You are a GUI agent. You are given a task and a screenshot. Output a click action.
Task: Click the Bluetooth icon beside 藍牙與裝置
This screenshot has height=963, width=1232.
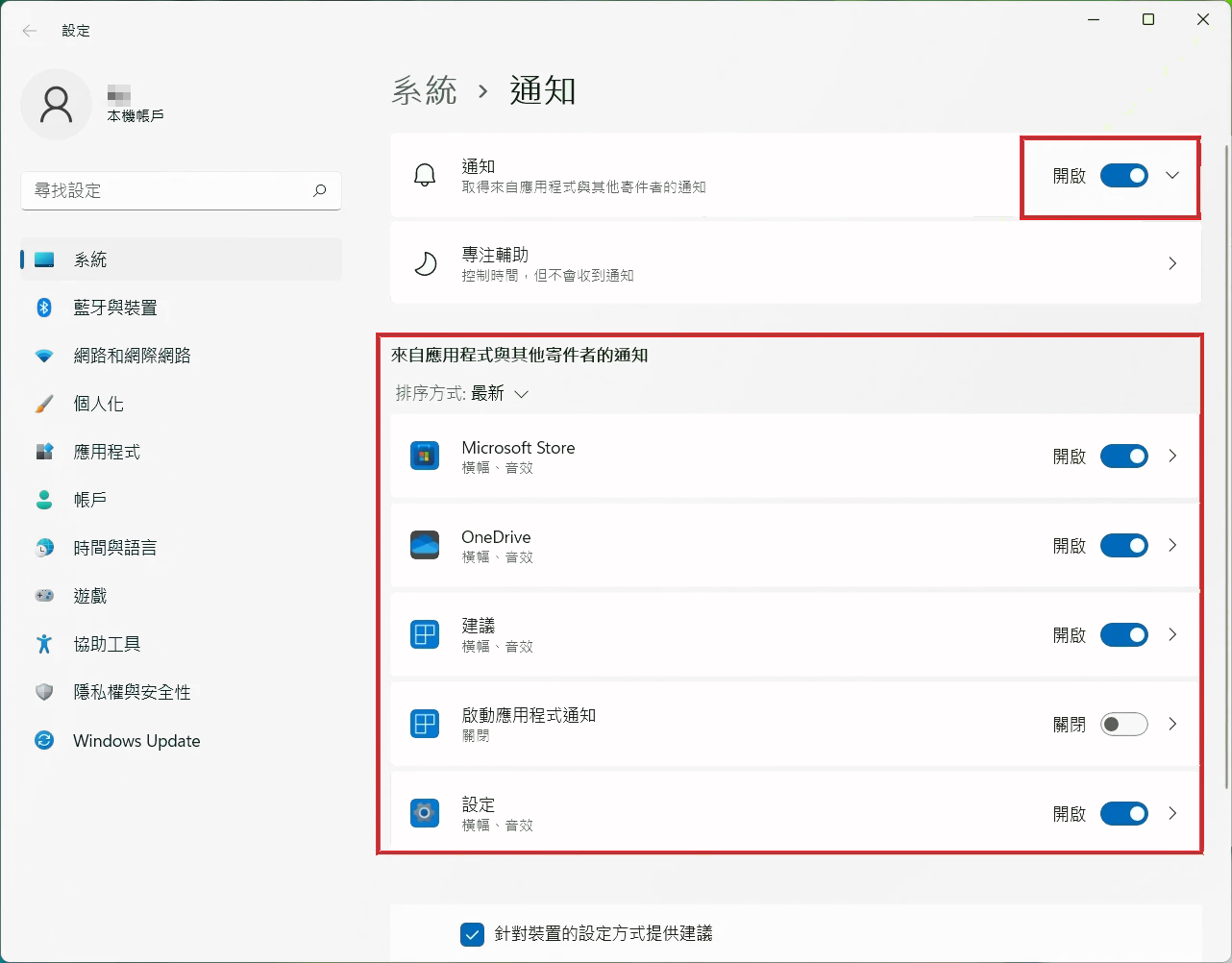pos(44,308)
